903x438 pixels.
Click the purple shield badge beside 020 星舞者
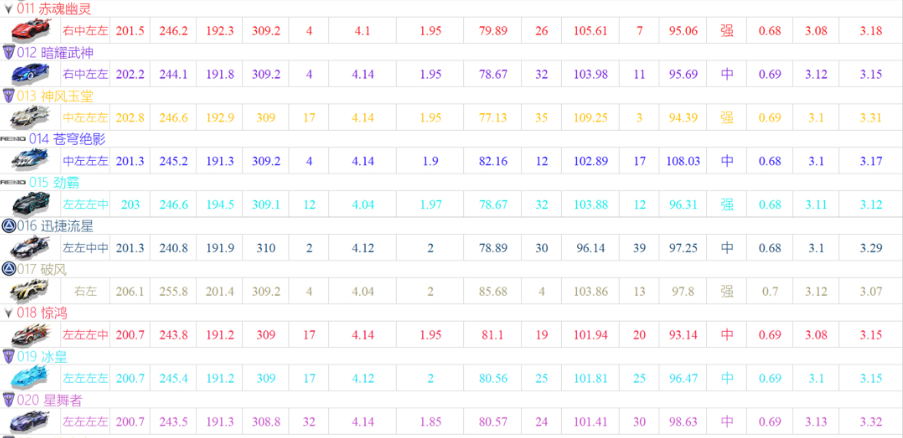8,400
